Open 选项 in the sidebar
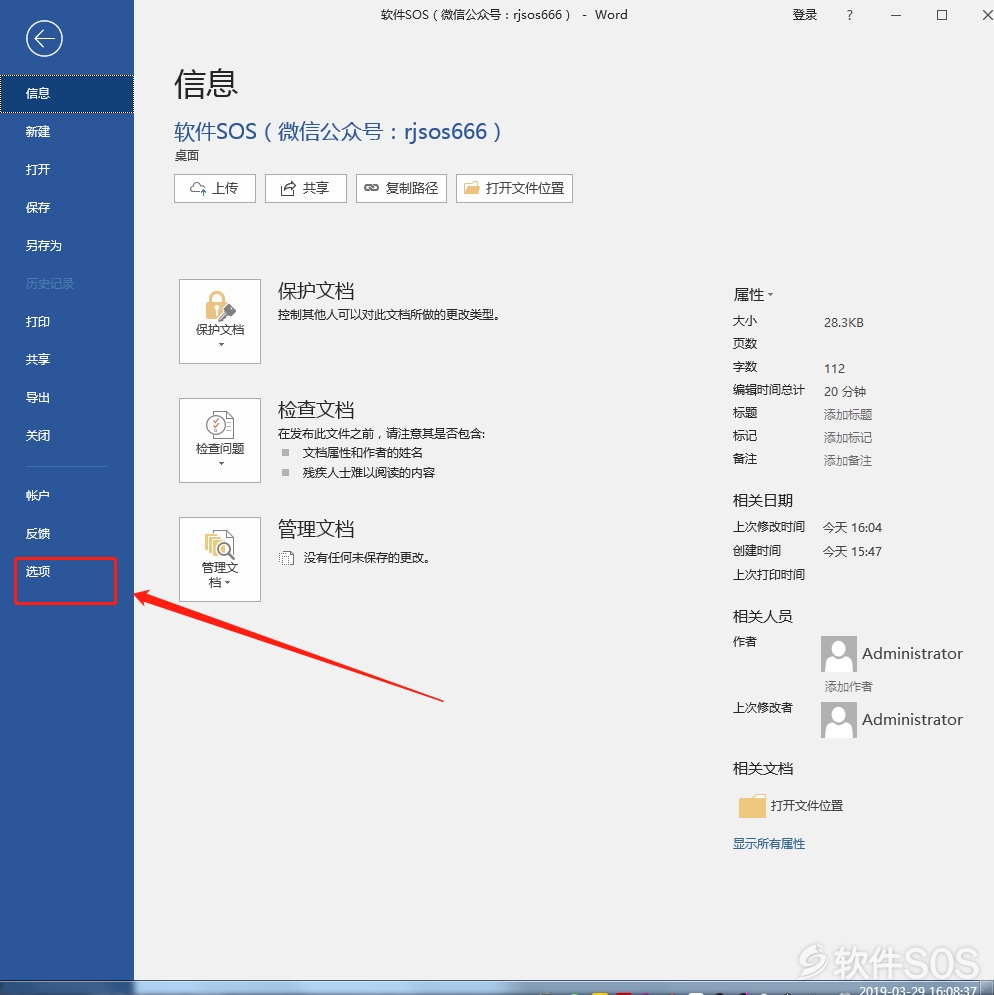Screen dimensions: 994x995 (x=67, y=572)
